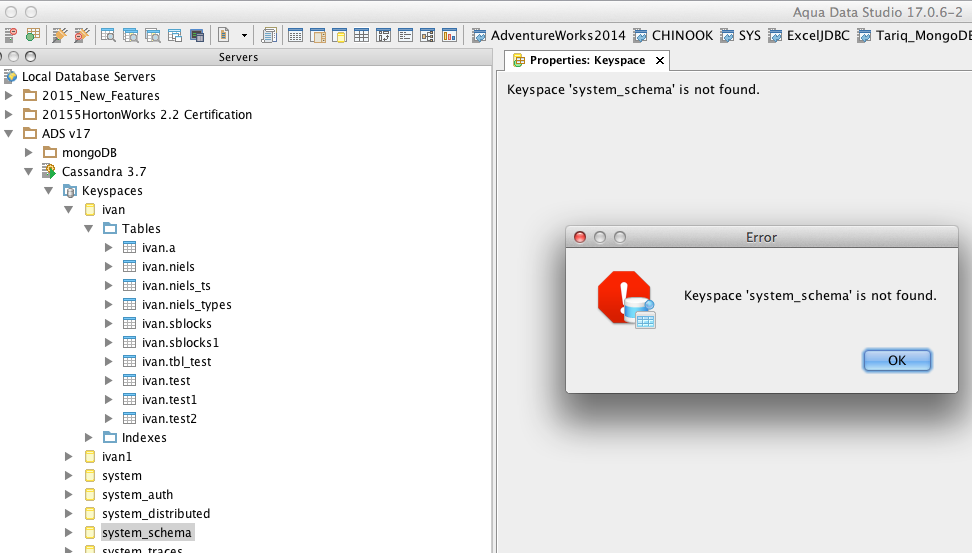Expand the Indexes folder
The image size is (972, 553).
pos(89,437)
